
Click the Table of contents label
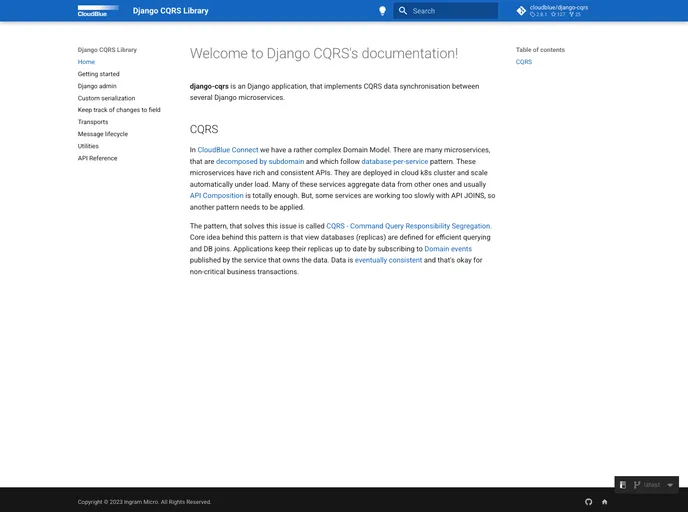pos(540,50)
